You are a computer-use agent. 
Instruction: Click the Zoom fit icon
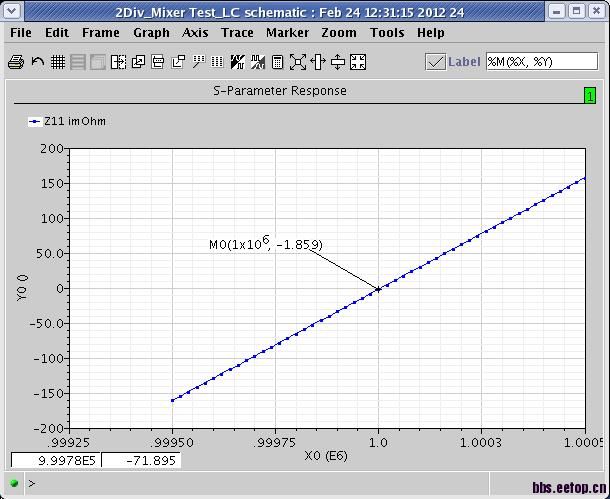tap(298, 62)
